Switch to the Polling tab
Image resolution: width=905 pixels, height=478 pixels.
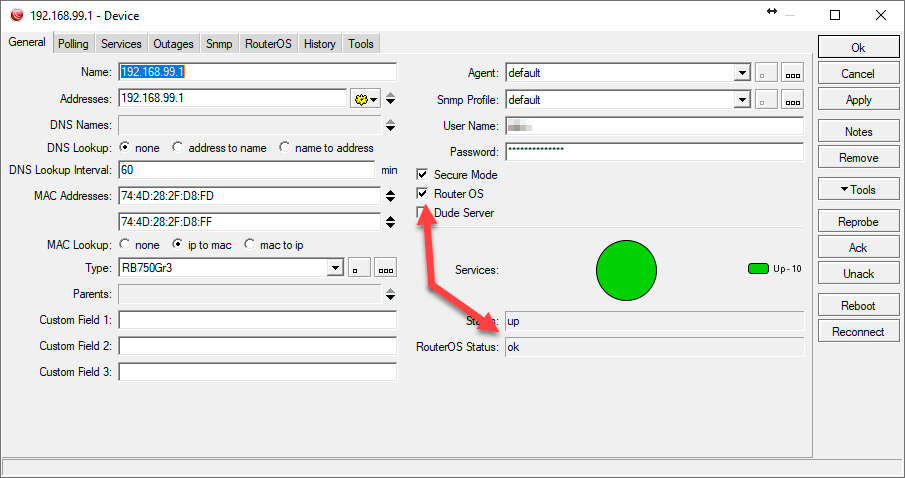(x=73, y=44)
